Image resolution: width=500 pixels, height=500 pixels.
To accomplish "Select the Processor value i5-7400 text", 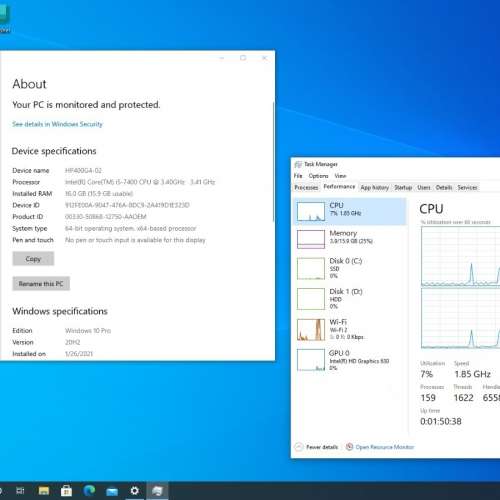I will pyautogui.click(x=140, y=182).
